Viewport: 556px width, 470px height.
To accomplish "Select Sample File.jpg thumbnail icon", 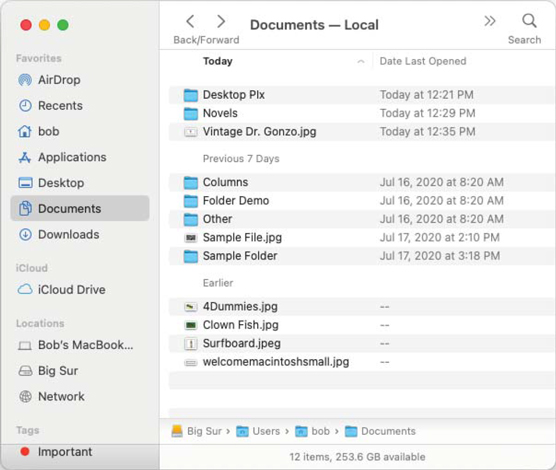I will tap(191, 238).
